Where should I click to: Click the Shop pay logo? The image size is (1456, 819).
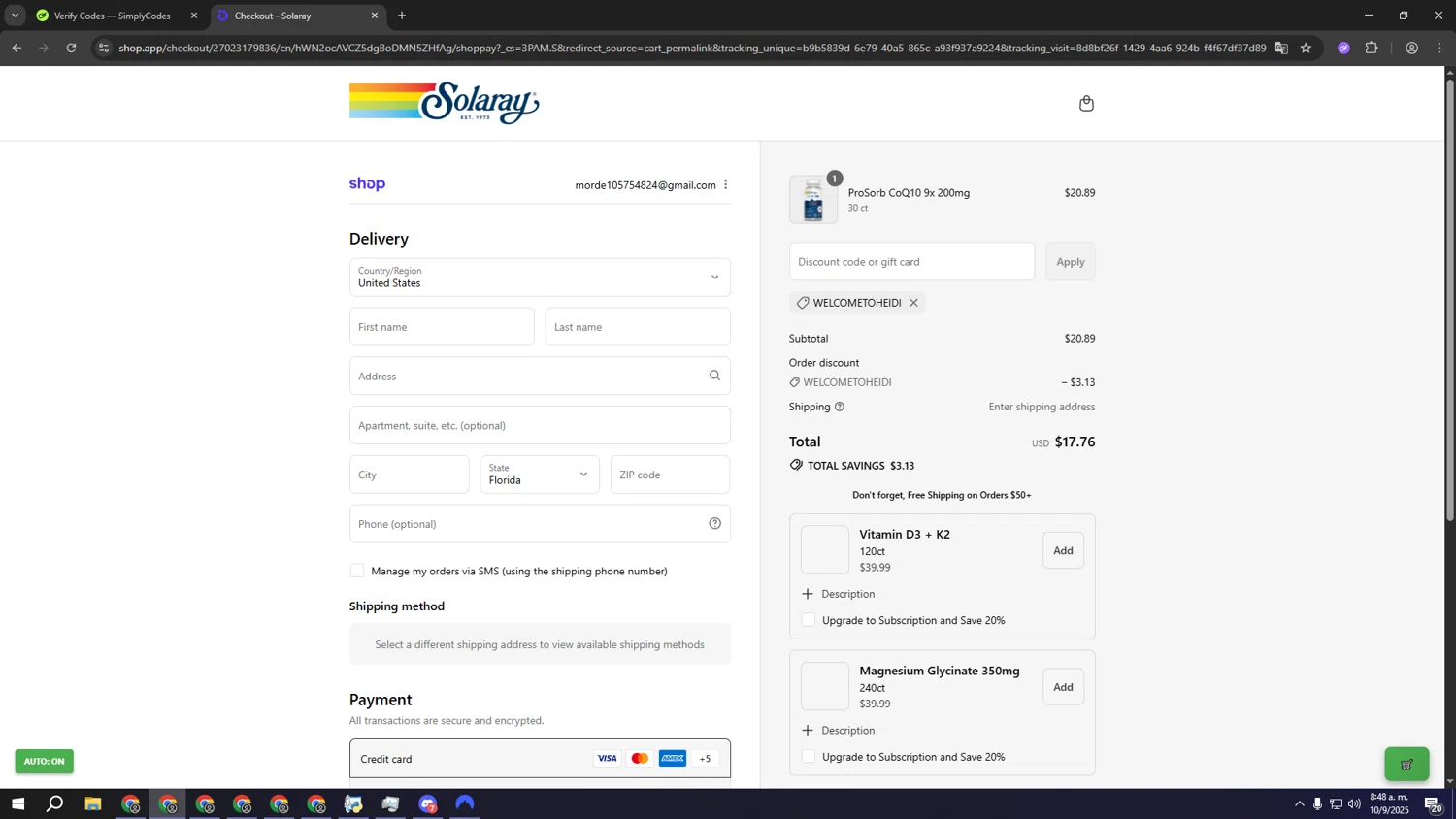[x=367, y=184]
